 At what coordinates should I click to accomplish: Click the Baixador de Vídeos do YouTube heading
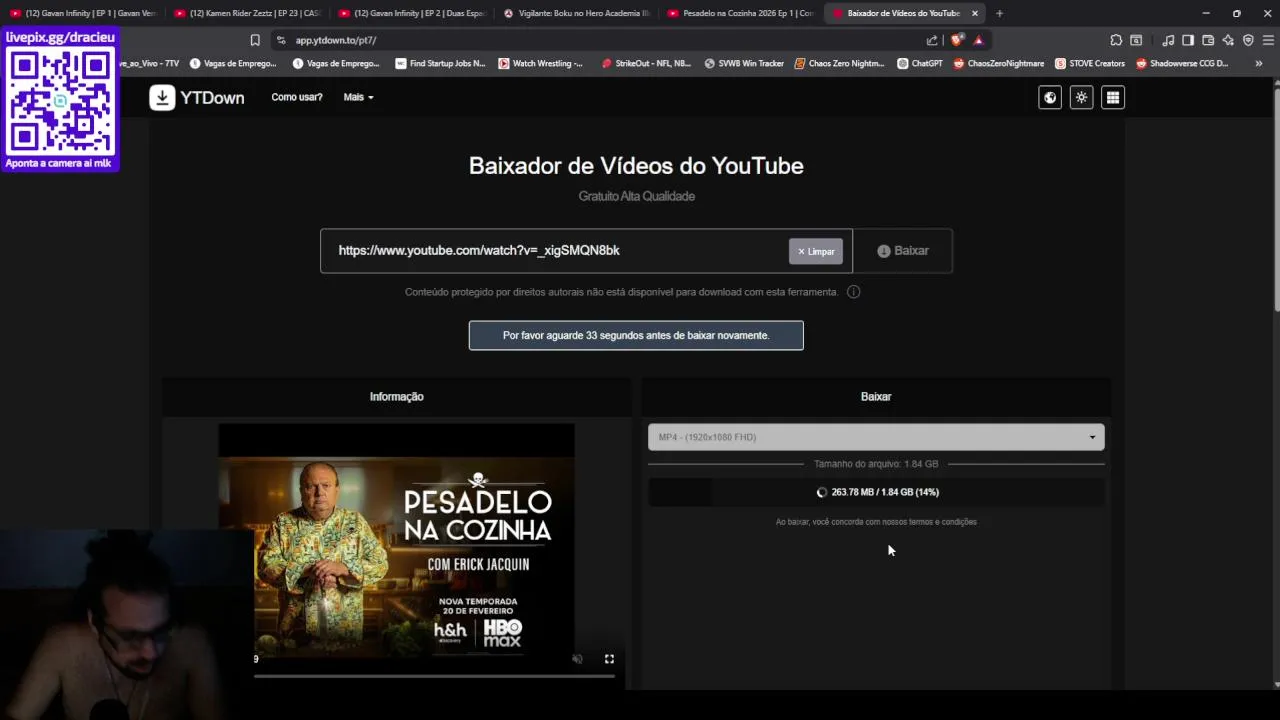coord(636,166)
